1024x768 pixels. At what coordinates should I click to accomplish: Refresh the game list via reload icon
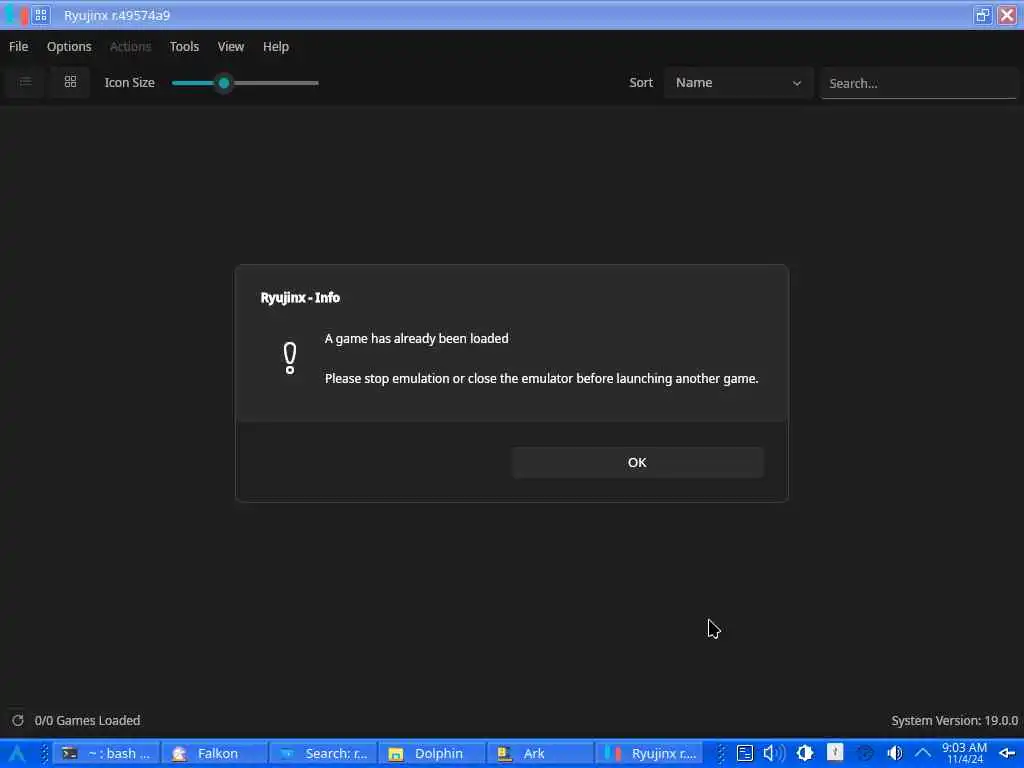point(18,720)
